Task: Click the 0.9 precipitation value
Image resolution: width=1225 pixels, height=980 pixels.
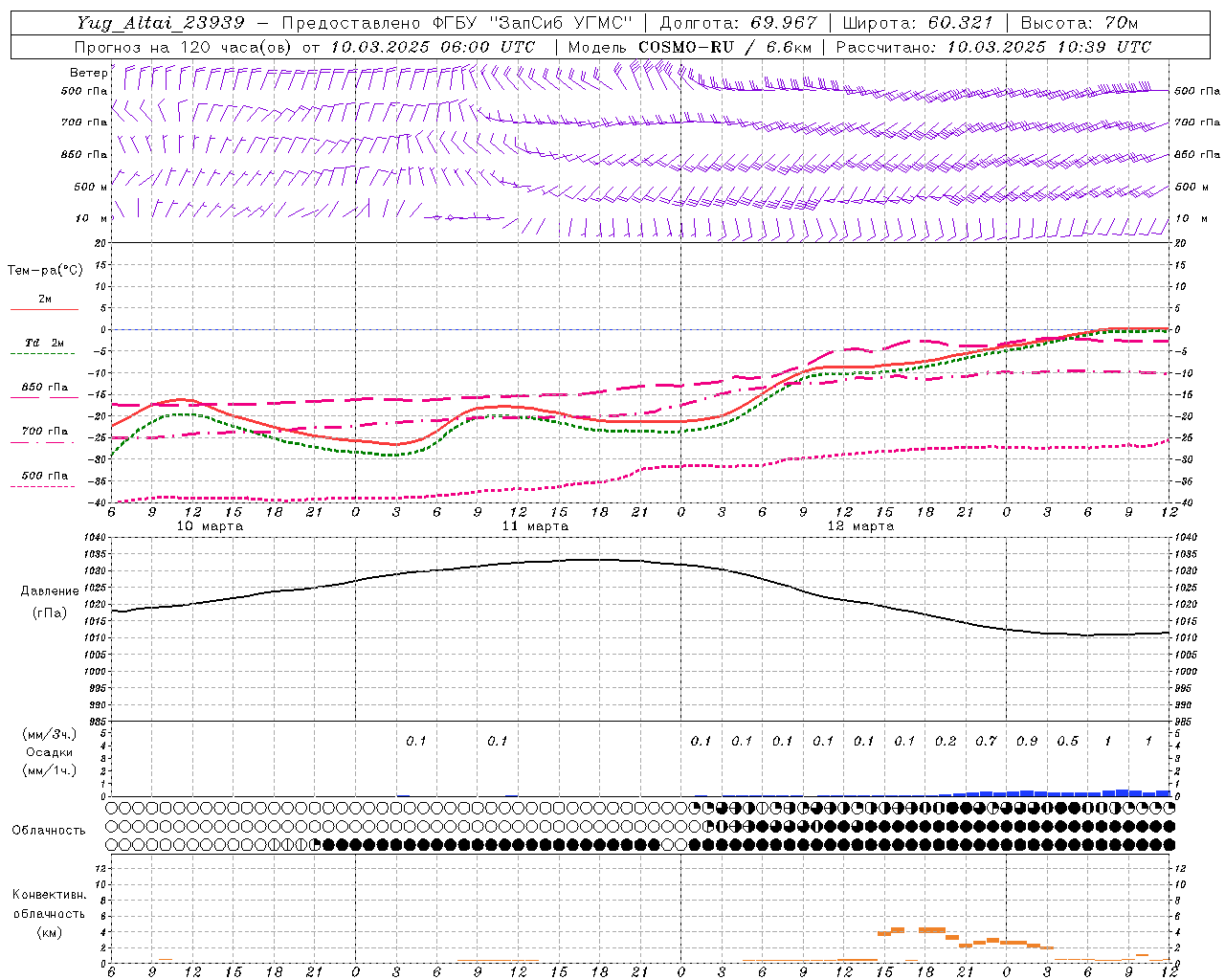Action: pyautogui.click(x=1026, y=741)
